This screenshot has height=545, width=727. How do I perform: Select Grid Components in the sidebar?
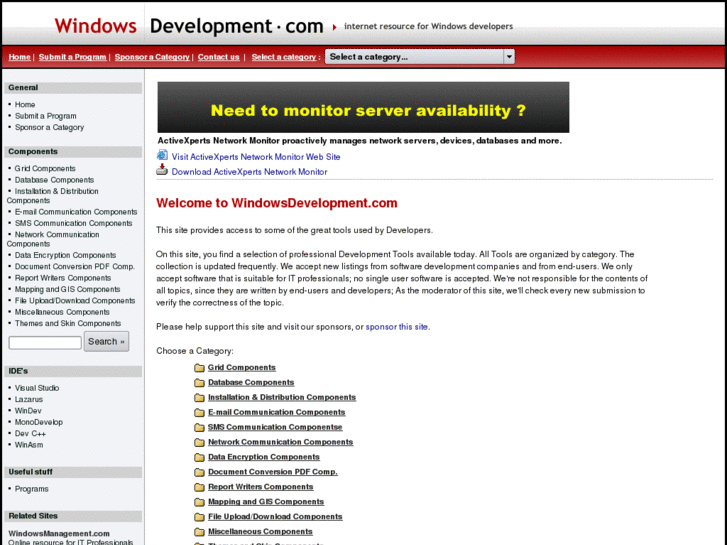(x=45, y=168)
